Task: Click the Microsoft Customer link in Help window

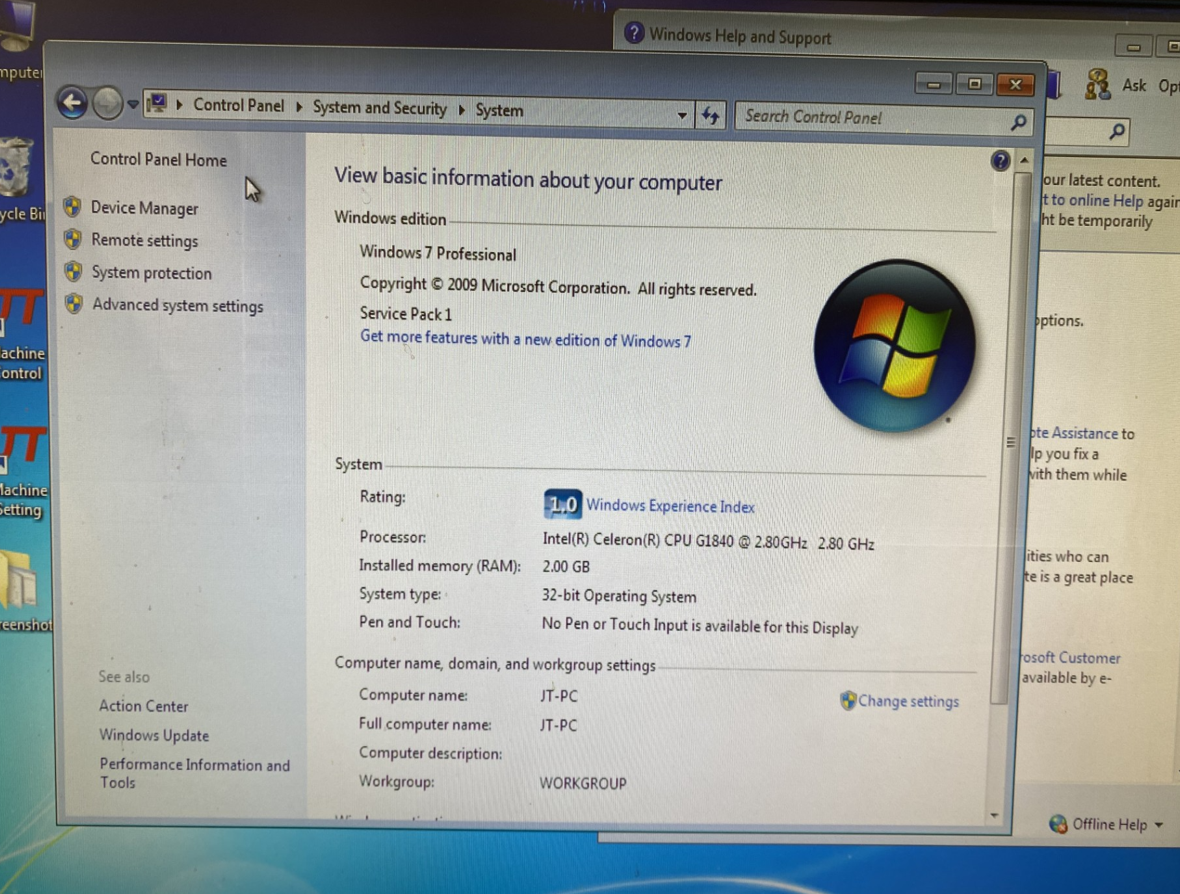Action: pos(1071,658)
